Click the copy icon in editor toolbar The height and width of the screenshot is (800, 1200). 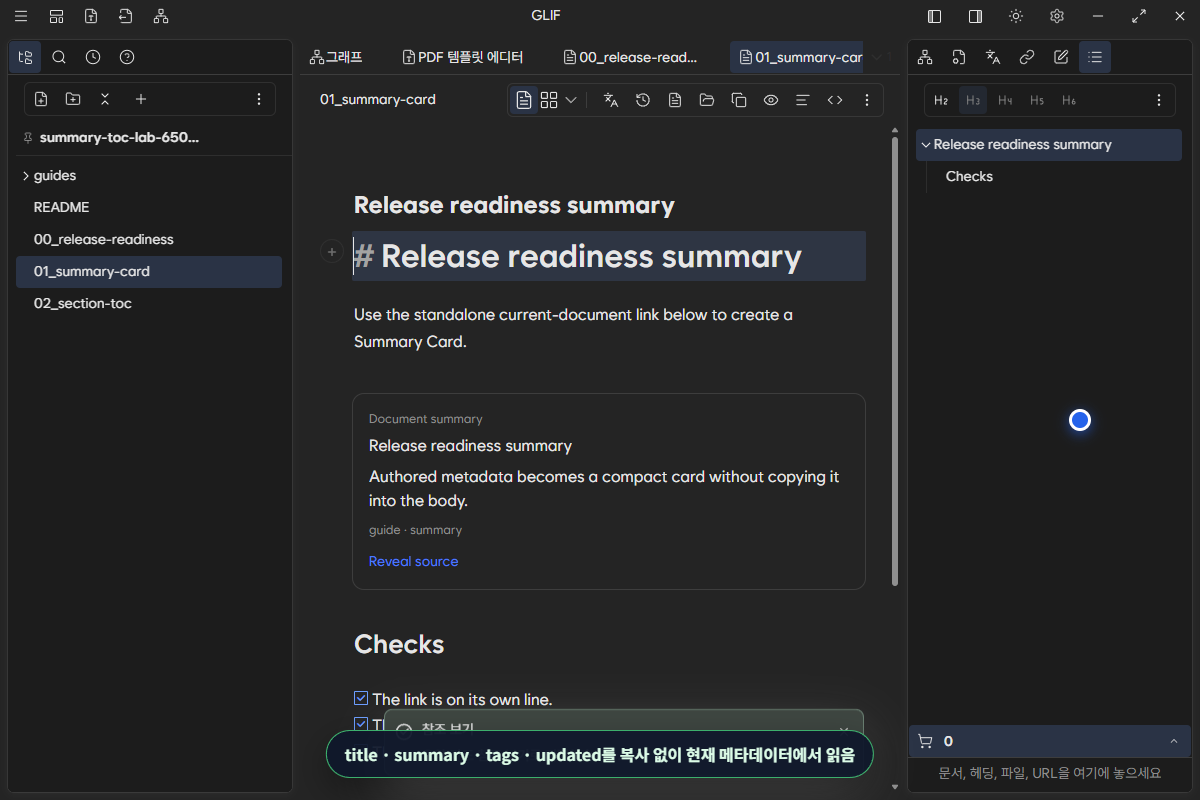(739, 100)
